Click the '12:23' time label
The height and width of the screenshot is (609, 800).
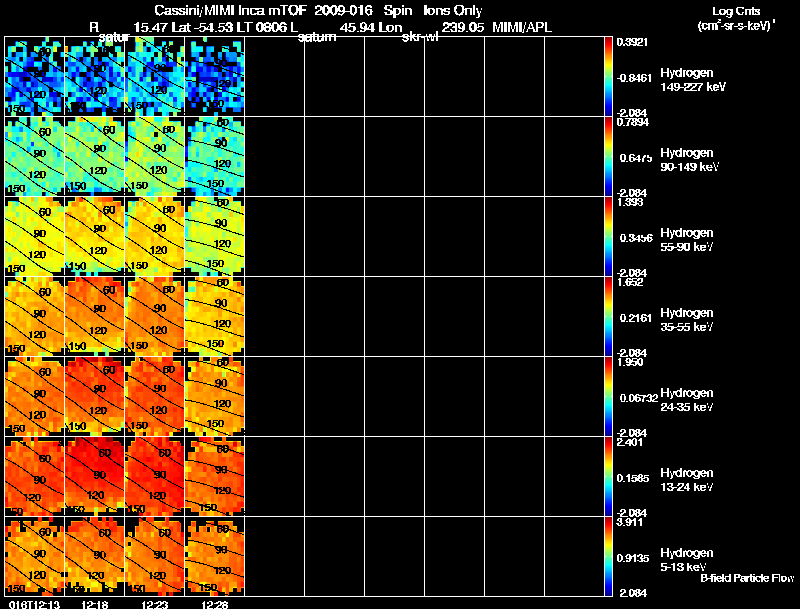[x=155, y=604]
